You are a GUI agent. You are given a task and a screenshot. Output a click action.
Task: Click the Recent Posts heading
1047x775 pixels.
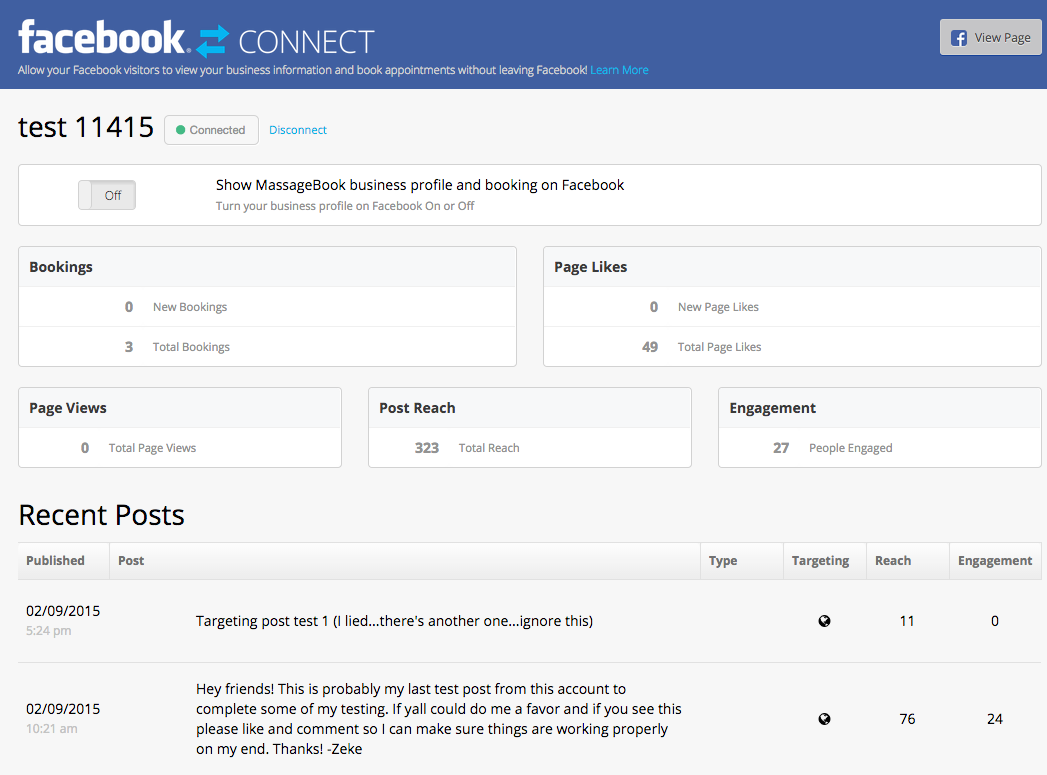point(101,515)
